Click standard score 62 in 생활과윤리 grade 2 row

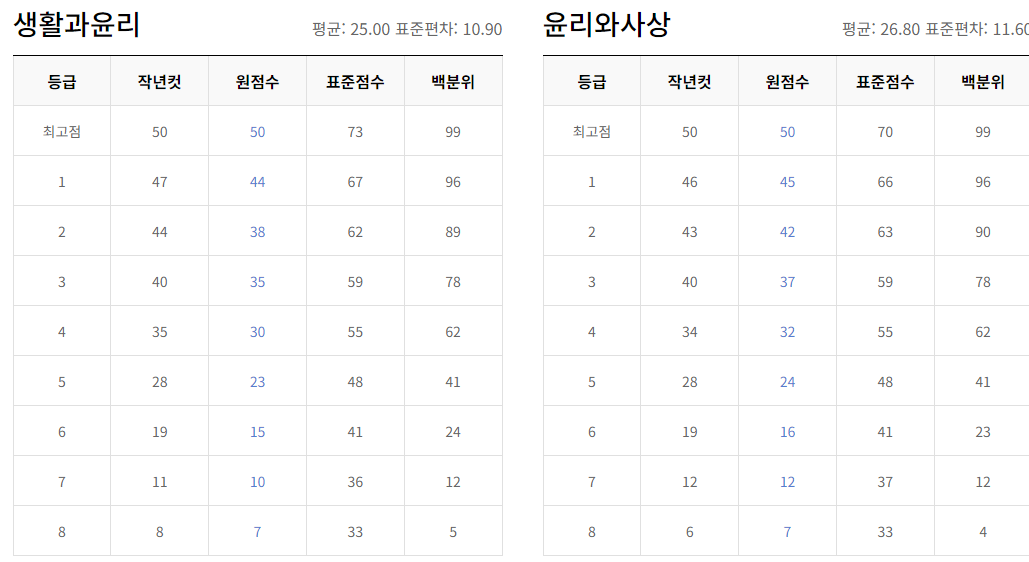tap(355, 232)
